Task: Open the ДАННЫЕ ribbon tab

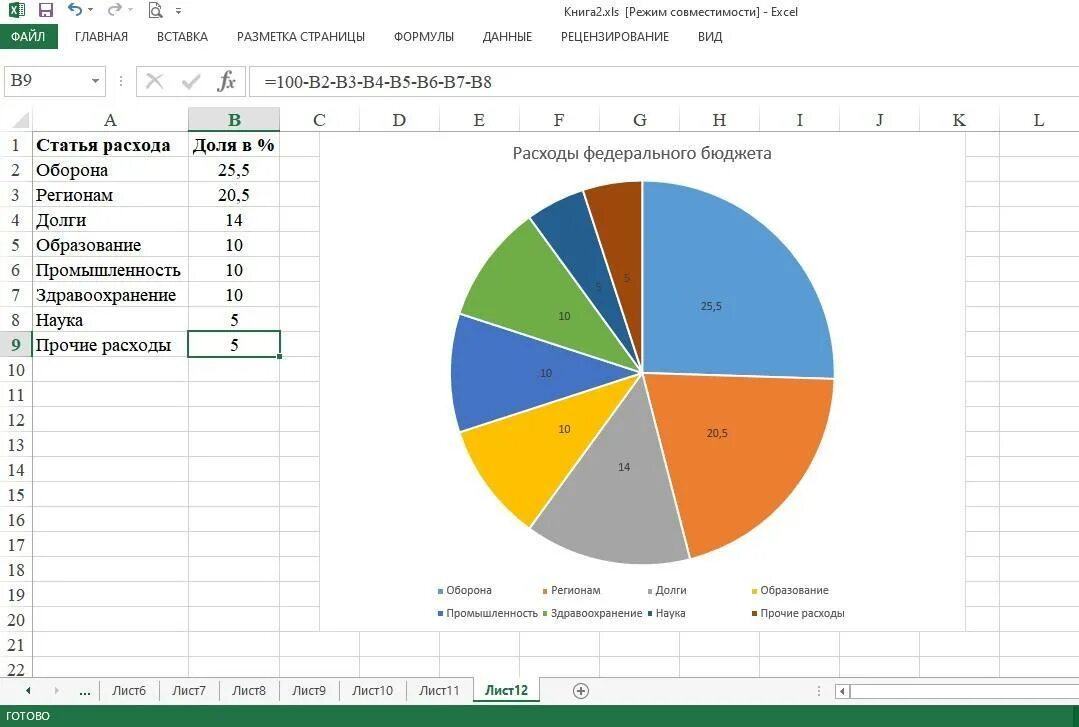Action: 507,36
